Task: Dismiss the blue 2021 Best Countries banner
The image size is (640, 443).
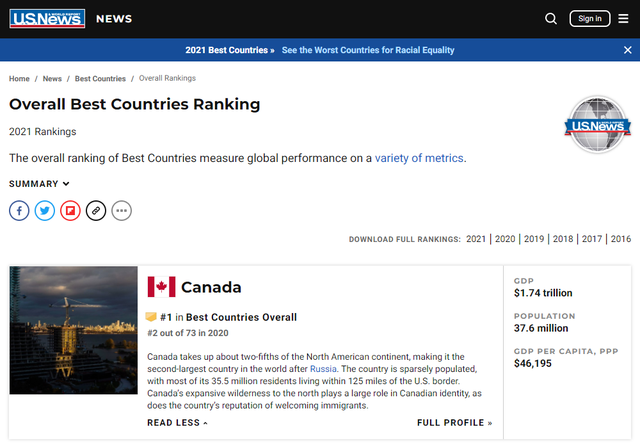Action: tap(627, 50)
